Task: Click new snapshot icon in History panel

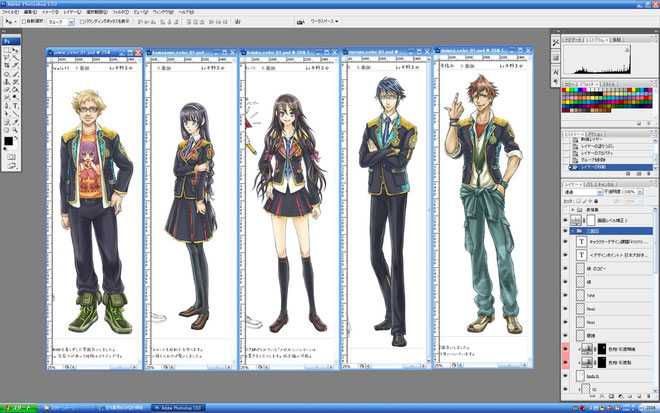Action: pyautogui.click(x=639, y=174)
